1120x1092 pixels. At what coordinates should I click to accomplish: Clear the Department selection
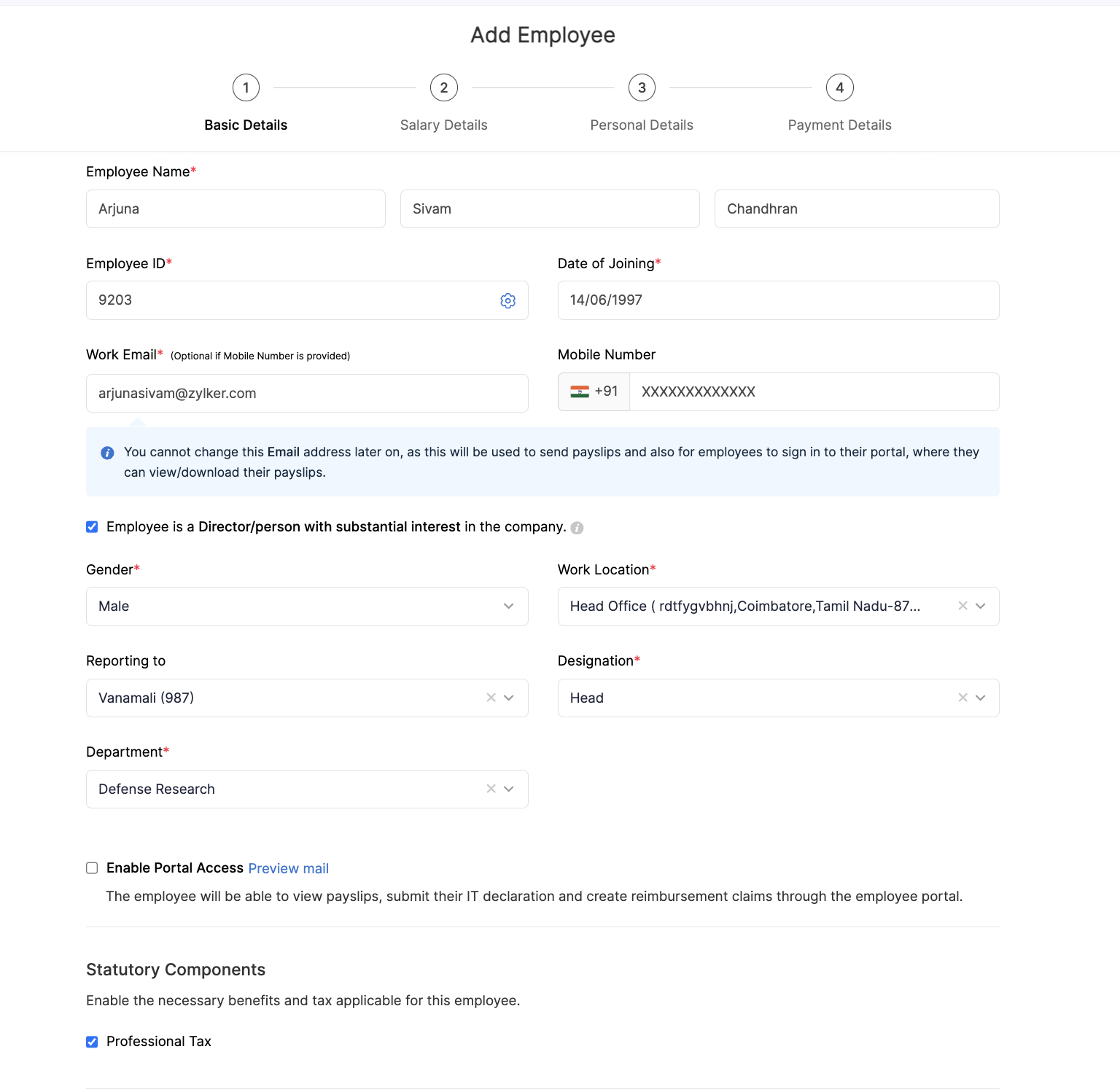[x=491, y=789]
